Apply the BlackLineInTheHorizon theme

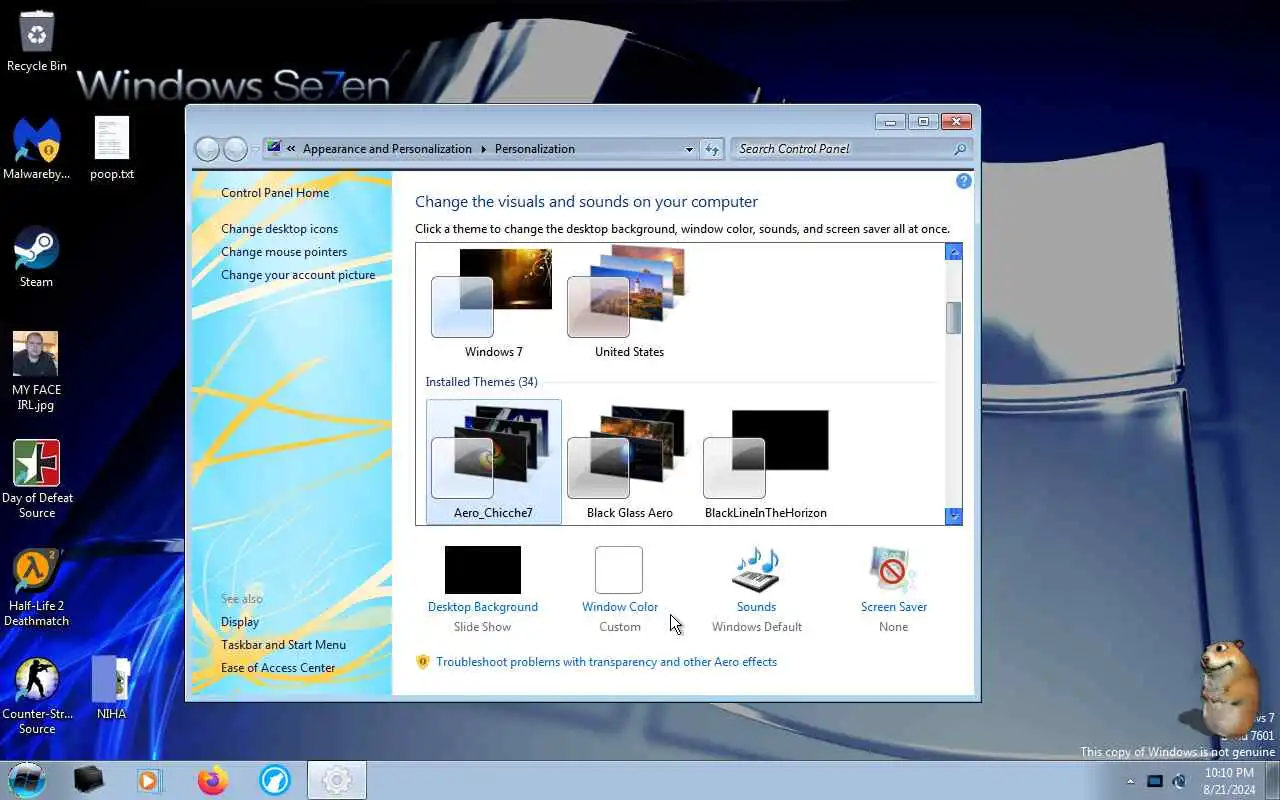[766, 461]
